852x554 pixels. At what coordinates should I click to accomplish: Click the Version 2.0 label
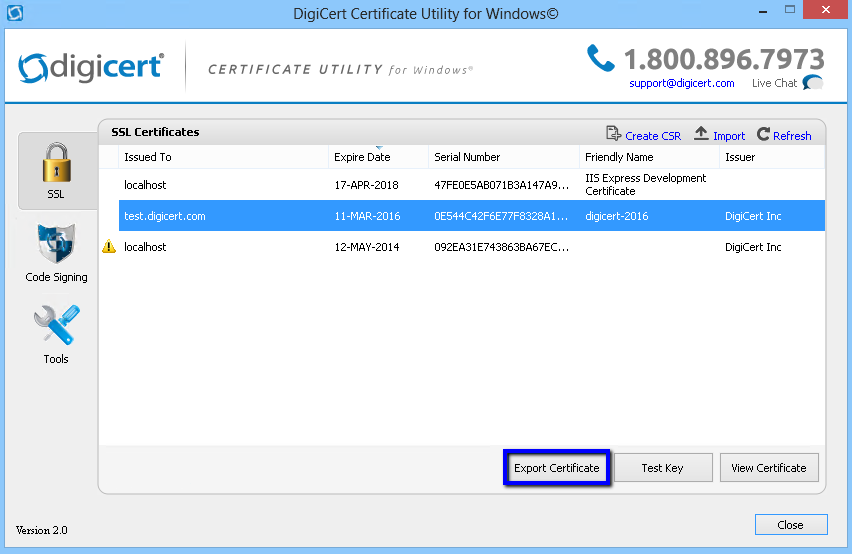click(x=42, y=530)
